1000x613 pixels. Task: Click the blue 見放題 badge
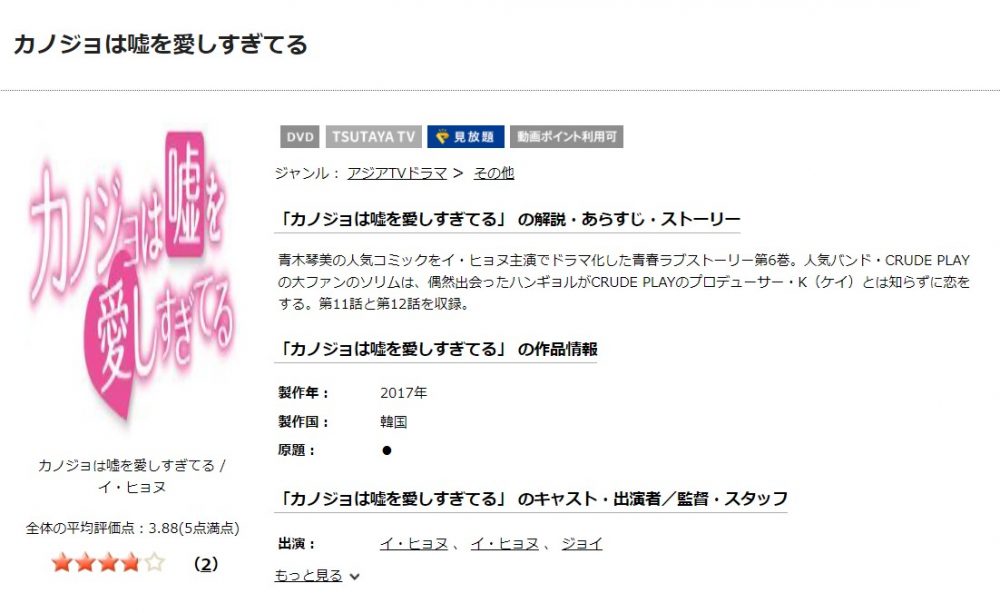click(x=466, y=137)
